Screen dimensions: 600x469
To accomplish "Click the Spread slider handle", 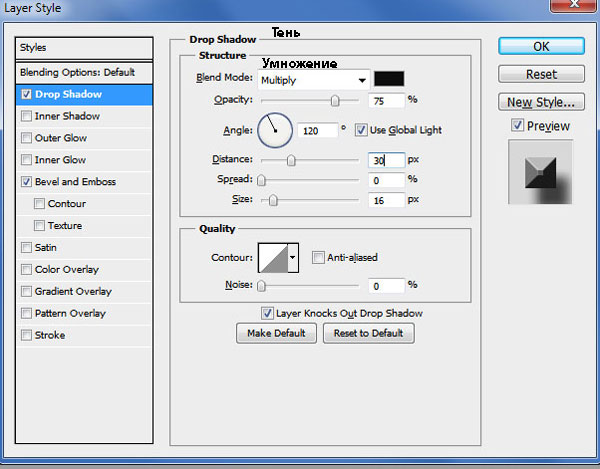I will [261, 180].
